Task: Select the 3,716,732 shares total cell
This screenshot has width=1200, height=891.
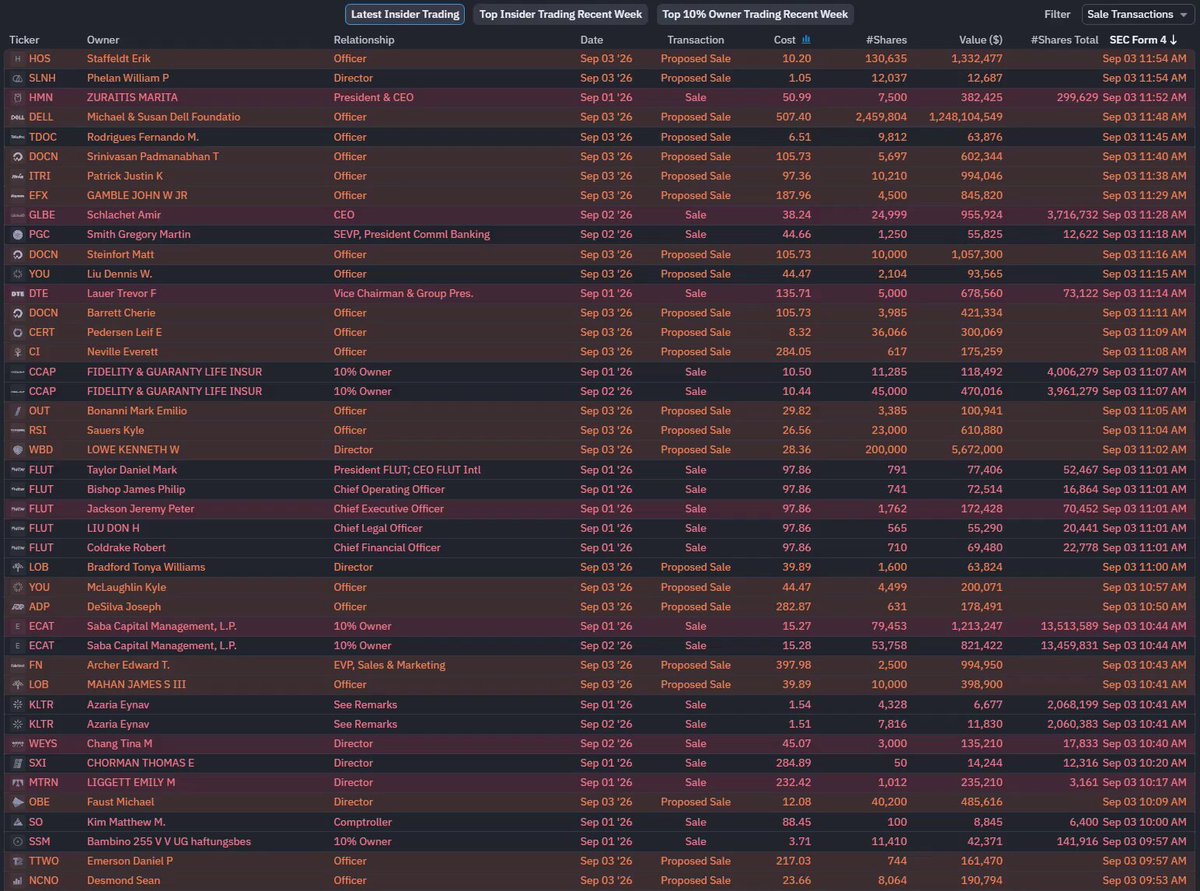Action: [1072, 215]
